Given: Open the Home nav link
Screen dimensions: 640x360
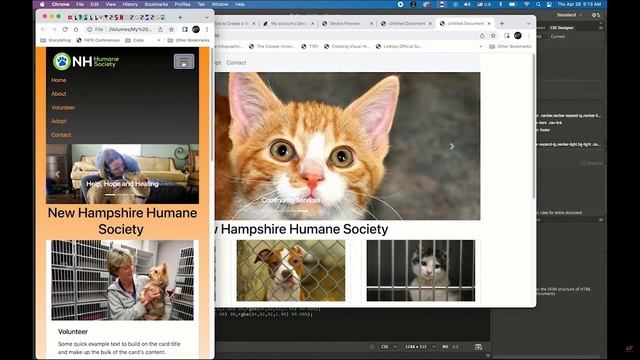Looking at the screenshot, I should tap(58, 80).
